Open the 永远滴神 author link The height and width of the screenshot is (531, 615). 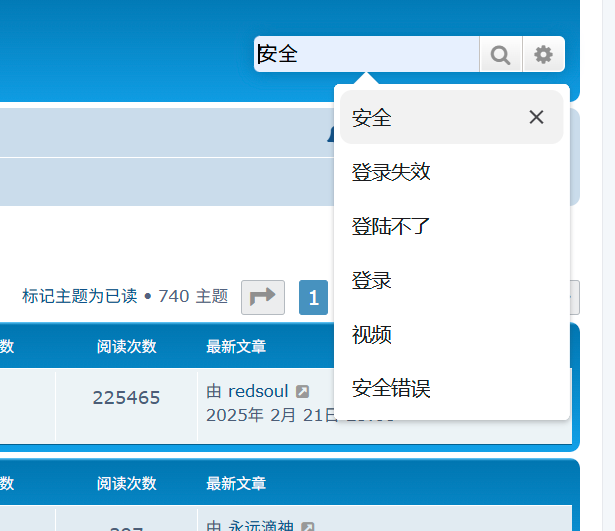pyautogui.click(x=261, y=526)
